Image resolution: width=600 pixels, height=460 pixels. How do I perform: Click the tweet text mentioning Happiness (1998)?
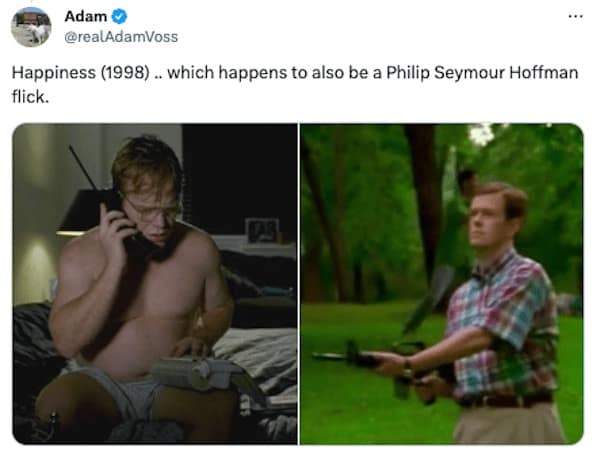click(x=295, y=85)
